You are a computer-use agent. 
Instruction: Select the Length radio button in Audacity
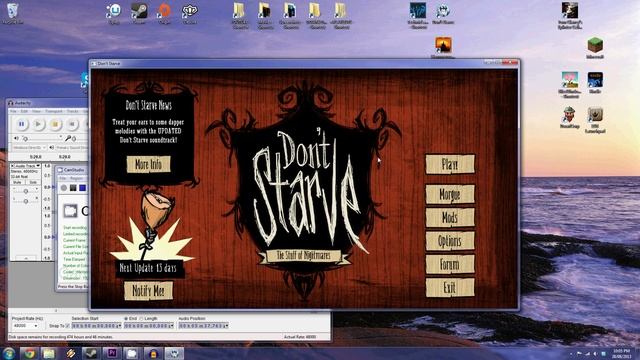click(x=142, y=318)
